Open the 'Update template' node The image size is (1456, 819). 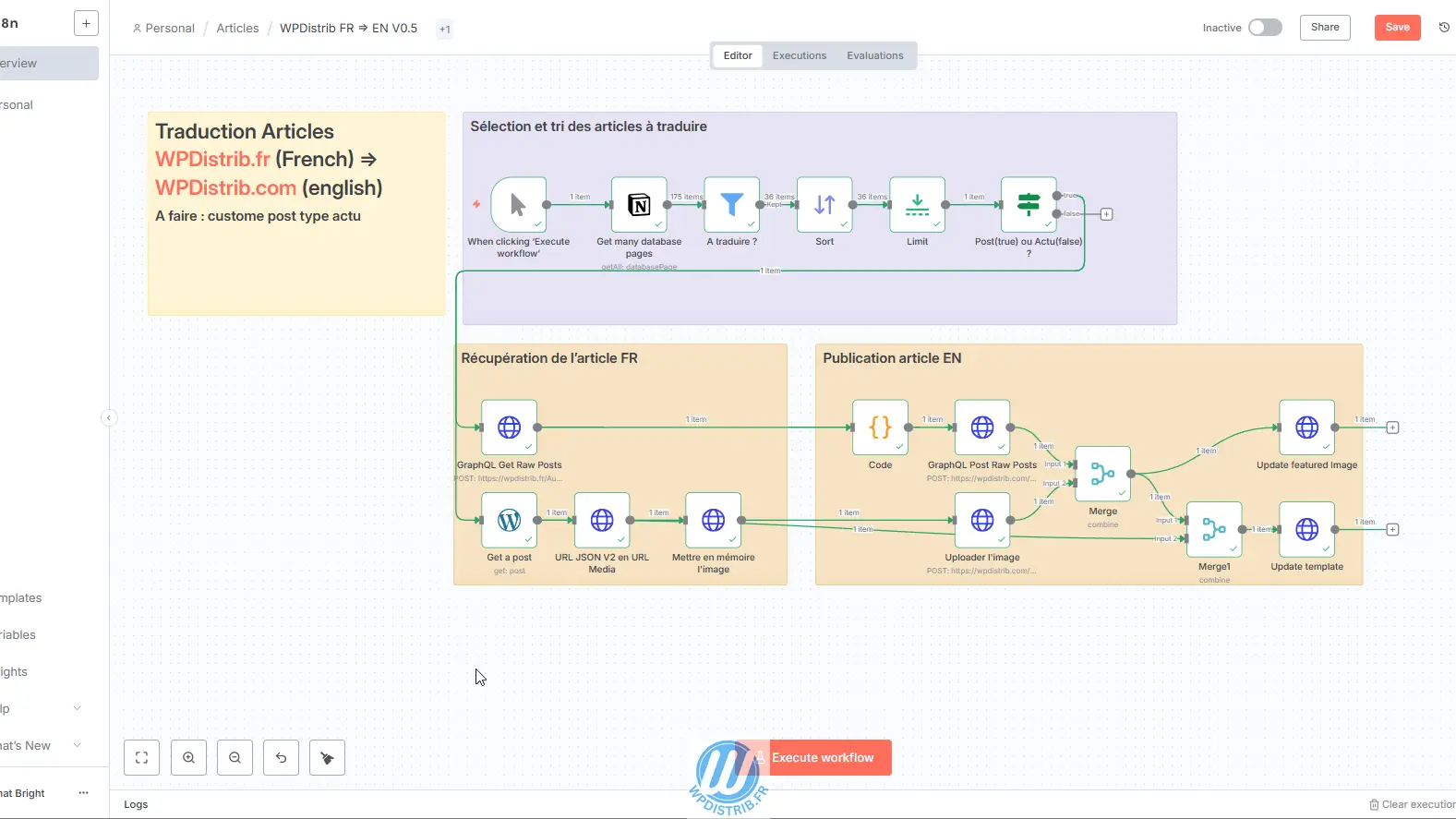1306,529
